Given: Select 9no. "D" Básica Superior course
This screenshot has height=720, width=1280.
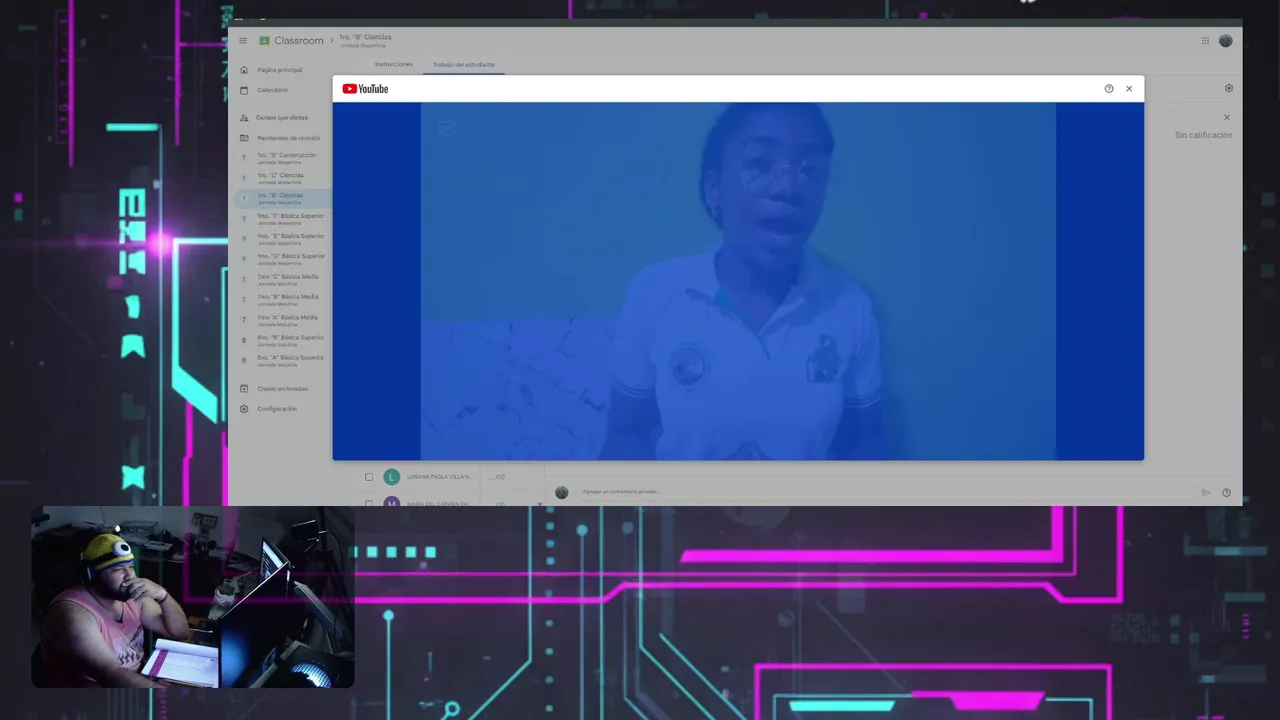Looking at the screenshot, I should click(x=290, y=258).
